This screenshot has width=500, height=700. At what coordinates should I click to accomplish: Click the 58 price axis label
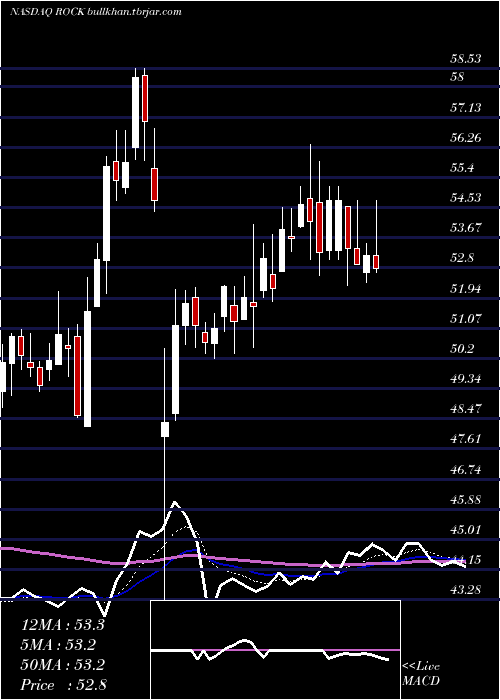pyautogui.click(x=458, y=77)
